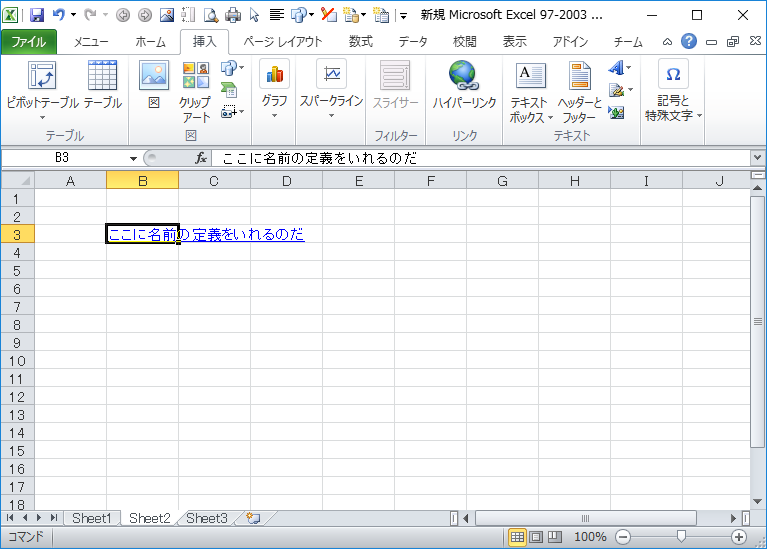This screenshot has width=767, height=549.
Task: Save the workbook with the floppy disk icon
Action: 37,15
